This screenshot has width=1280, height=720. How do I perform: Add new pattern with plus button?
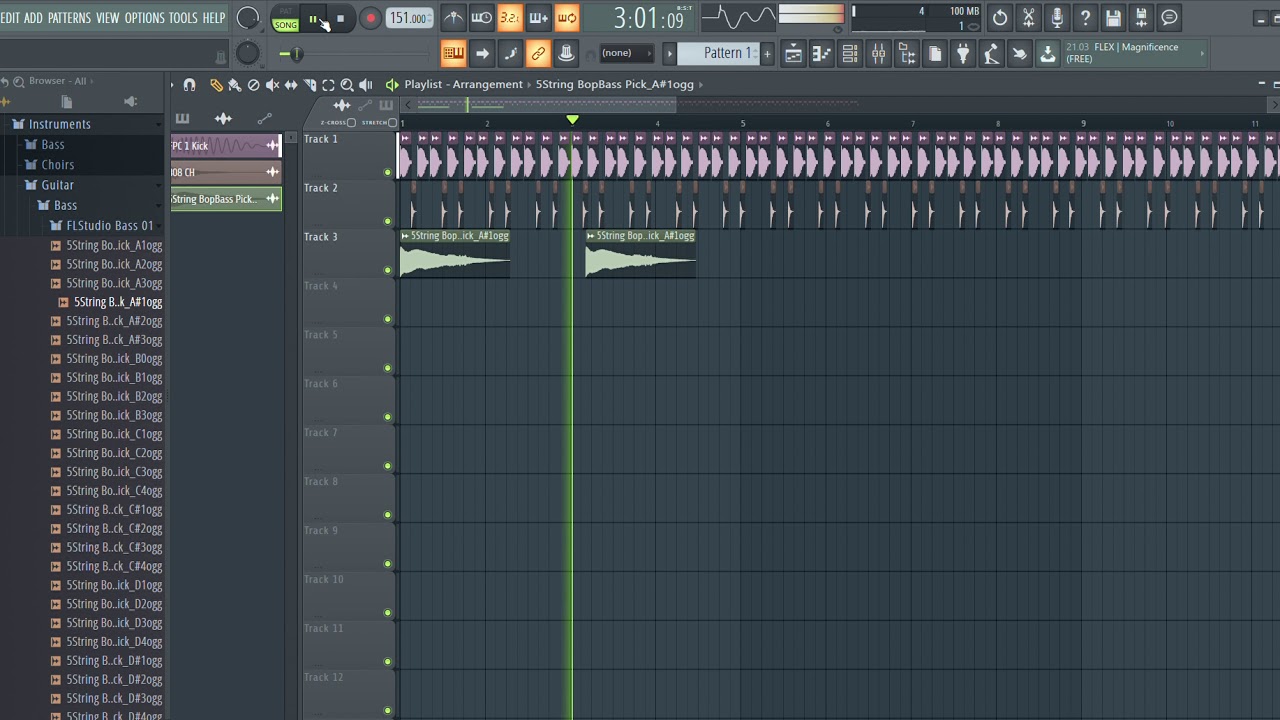point(767,54)
